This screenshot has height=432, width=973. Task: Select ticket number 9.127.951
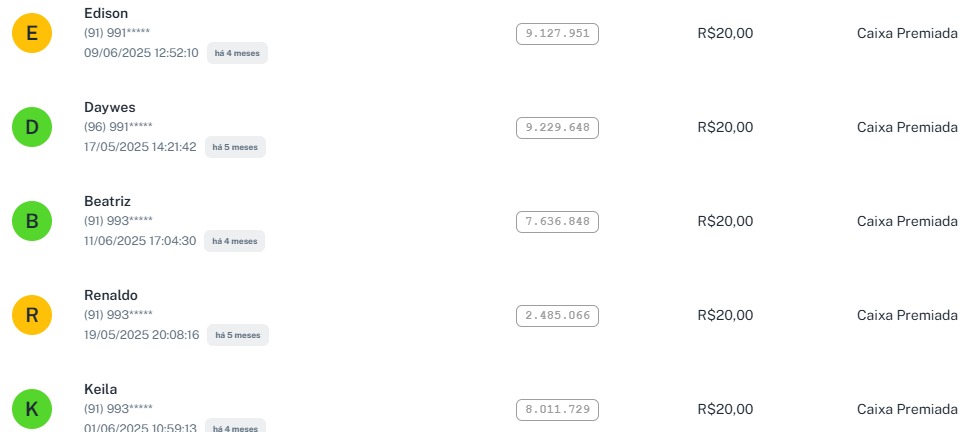[557, 33]
